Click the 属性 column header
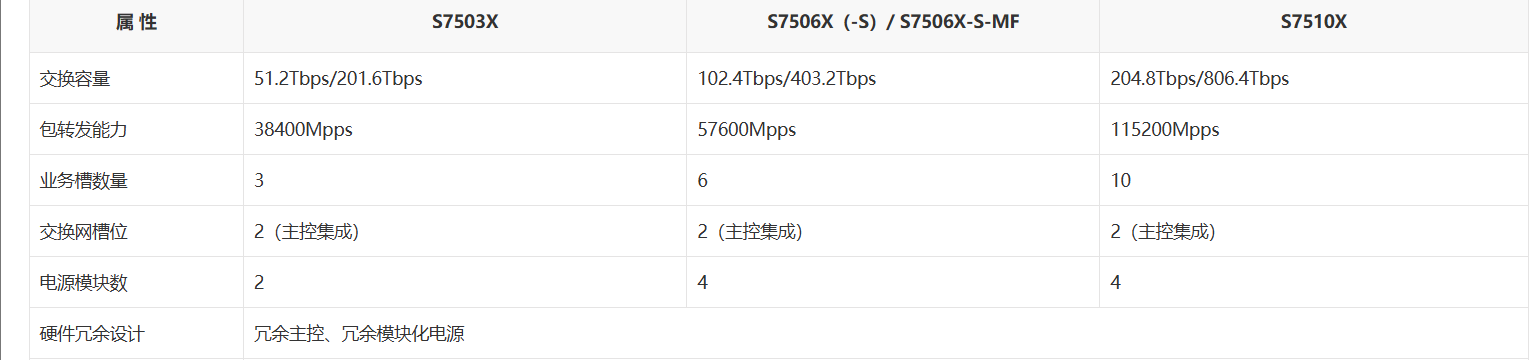The height and width of the screenshot is (360, 1529). (x=136, y=23)
